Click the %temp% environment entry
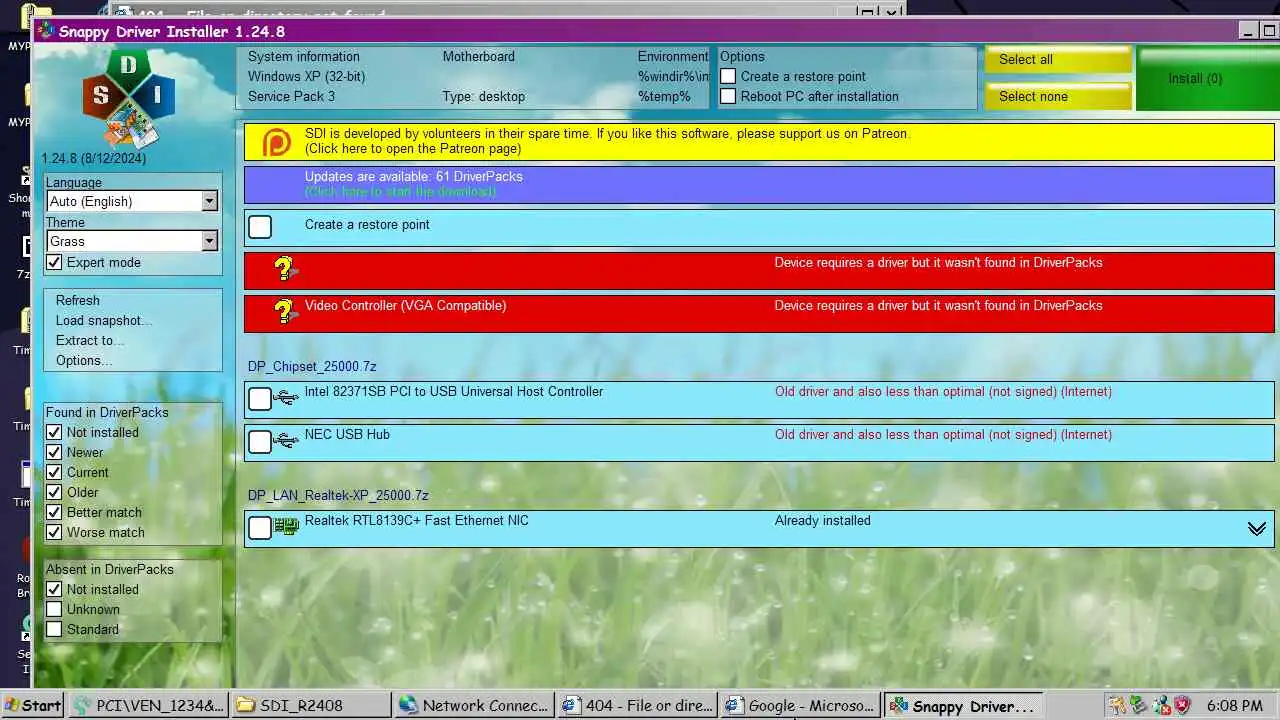1280x720 pixels. coord(664,96)
